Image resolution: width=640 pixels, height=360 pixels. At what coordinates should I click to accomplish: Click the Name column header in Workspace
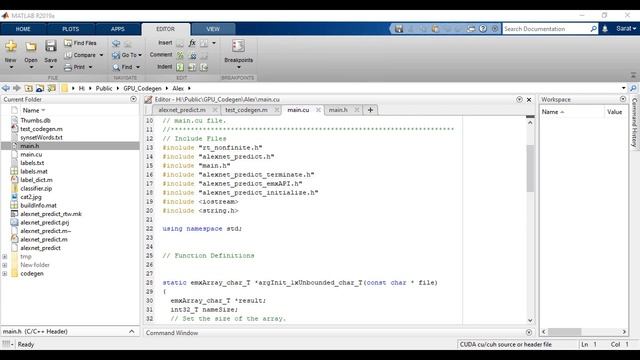pos(571,112)
